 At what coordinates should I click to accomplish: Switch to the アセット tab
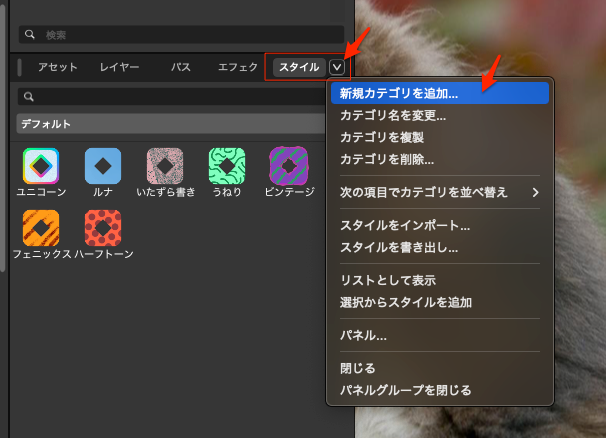57,67
